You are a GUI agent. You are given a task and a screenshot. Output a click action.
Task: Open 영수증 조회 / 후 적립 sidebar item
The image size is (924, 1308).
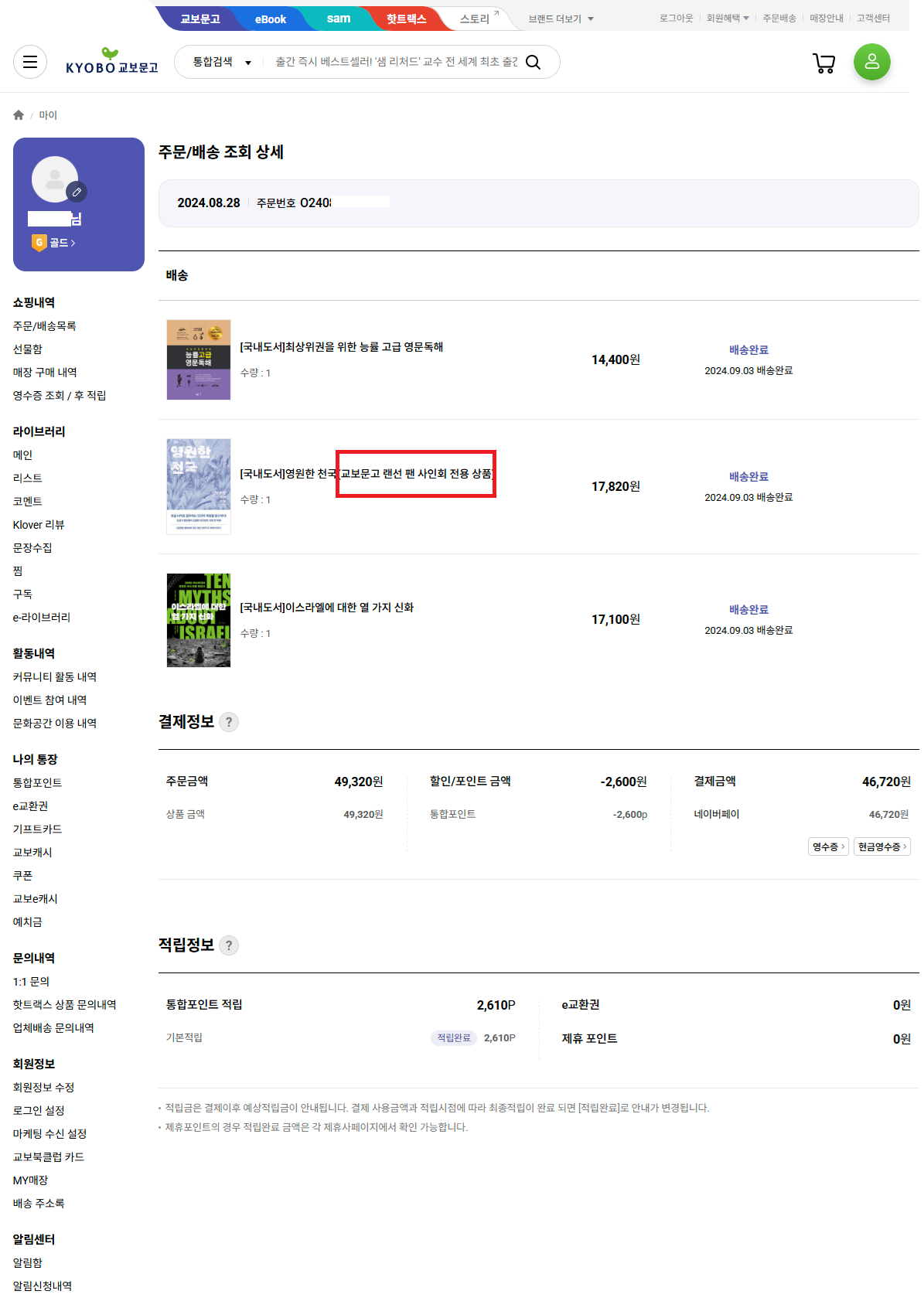tap(60, 396)
